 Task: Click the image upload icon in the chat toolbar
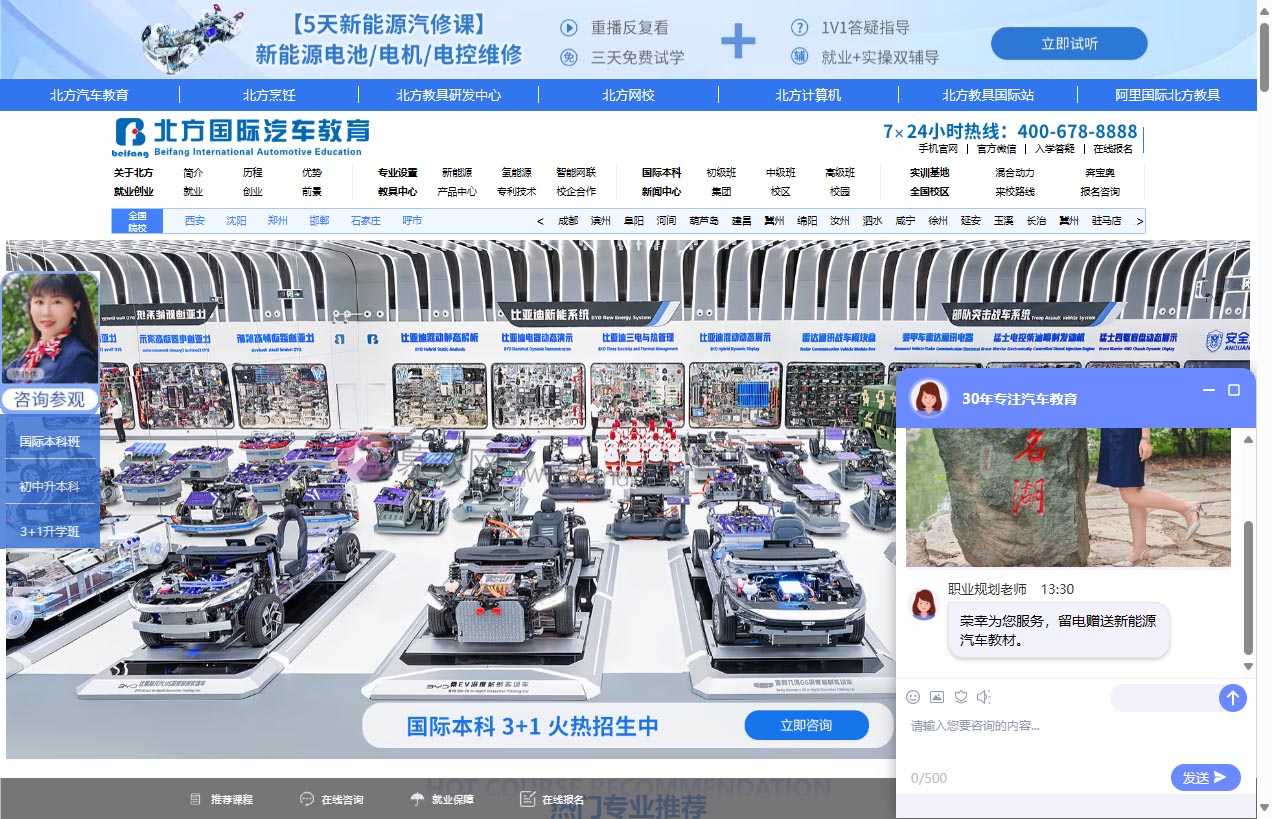[x=936, y=697]
